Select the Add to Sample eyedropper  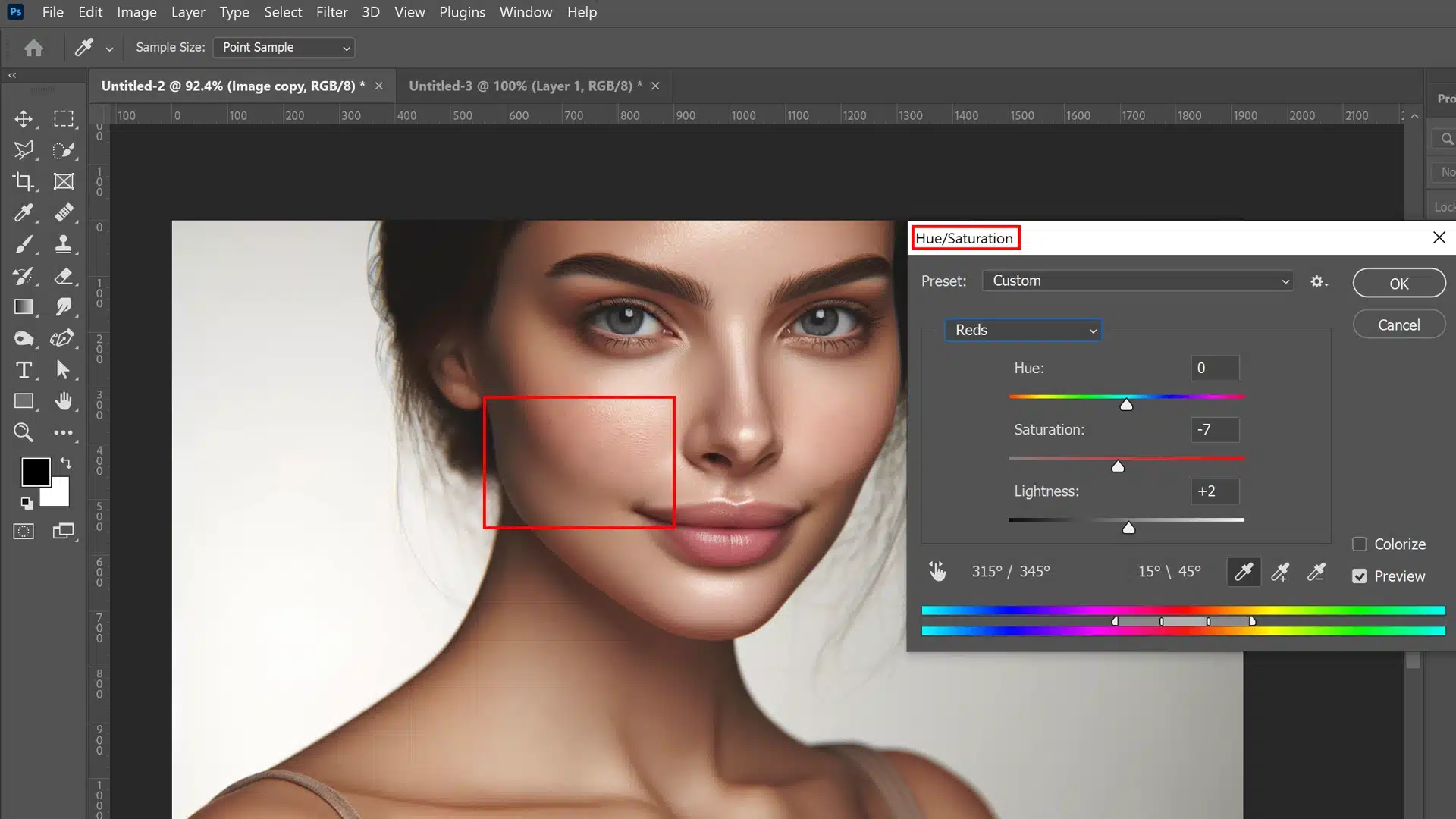tap(1280, 572)
